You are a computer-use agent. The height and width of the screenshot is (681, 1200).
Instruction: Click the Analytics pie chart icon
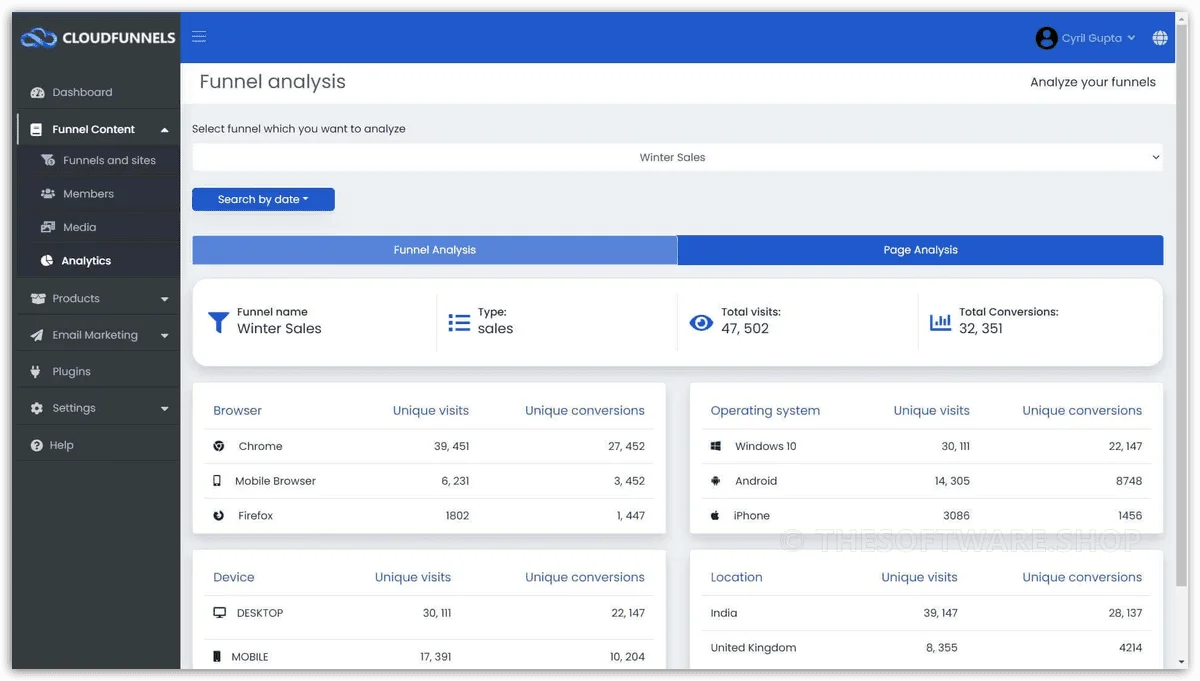tap(47, 261)
